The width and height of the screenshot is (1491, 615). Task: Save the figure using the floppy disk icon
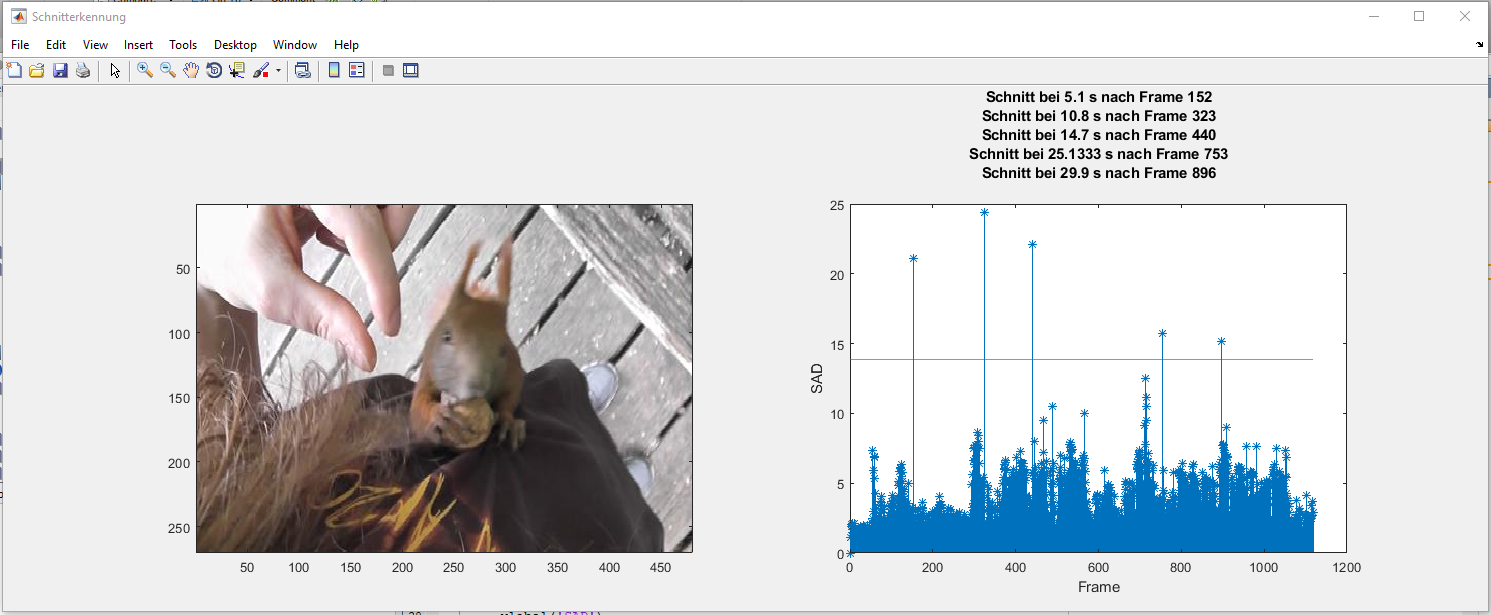[60, 70]
